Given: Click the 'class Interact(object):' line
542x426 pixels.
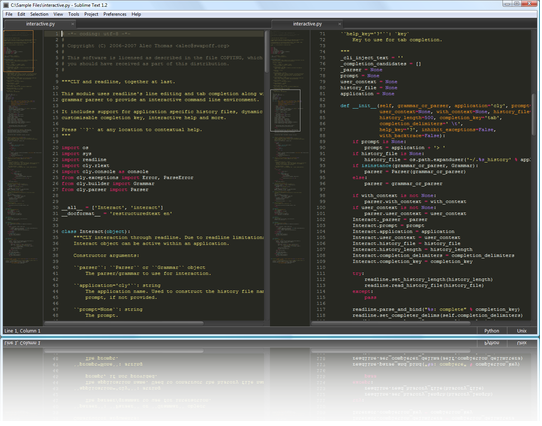Looking at the screenshot, I should click(96, 232).
